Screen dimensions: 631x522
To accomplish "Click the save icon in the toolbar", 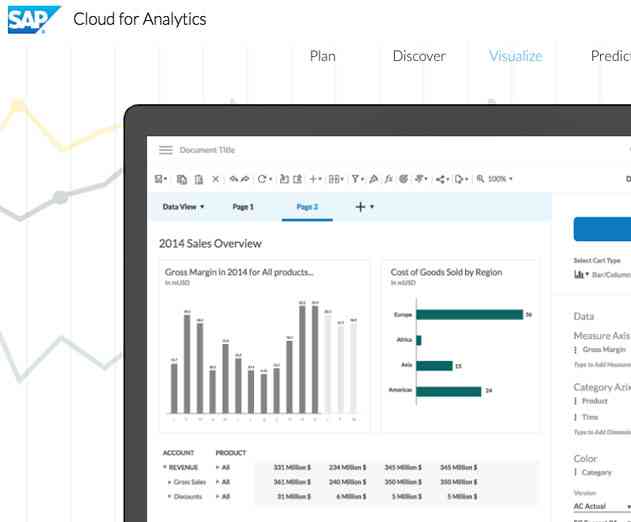I will tap(159, 179).
